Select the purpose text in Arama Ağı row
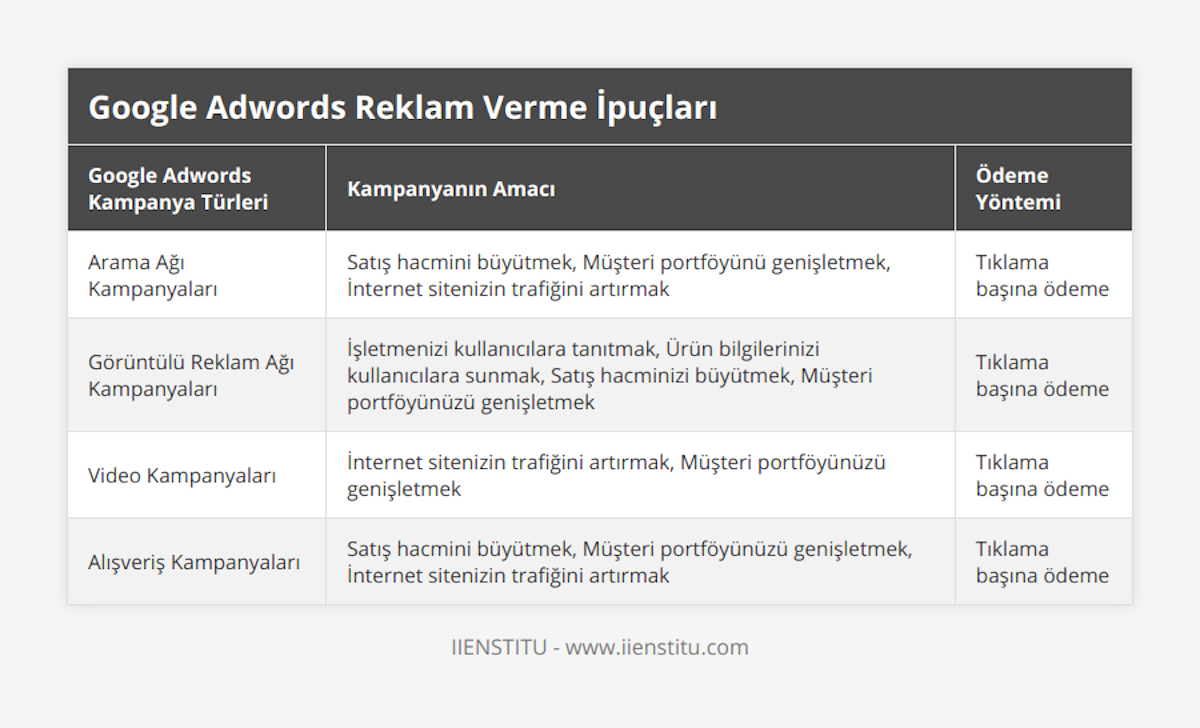The height and width of the screenshot is (728, 1200). tap(618, 275)
